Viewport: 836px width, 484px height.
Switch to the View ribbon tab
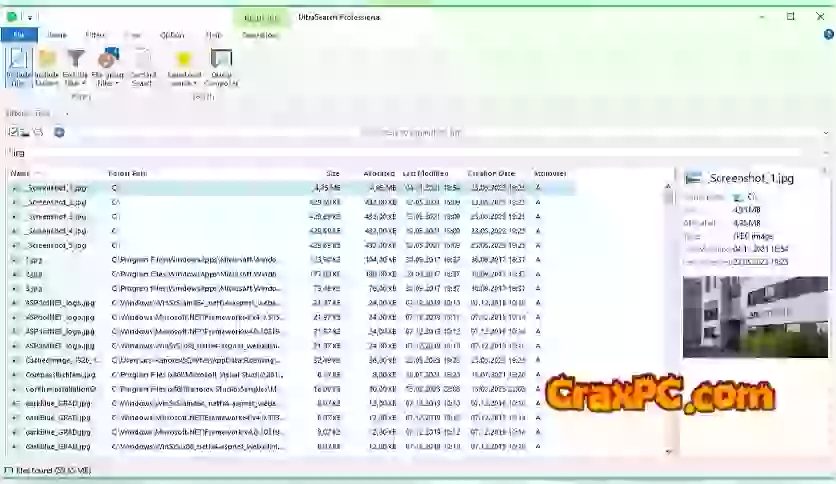pos(132,35)
